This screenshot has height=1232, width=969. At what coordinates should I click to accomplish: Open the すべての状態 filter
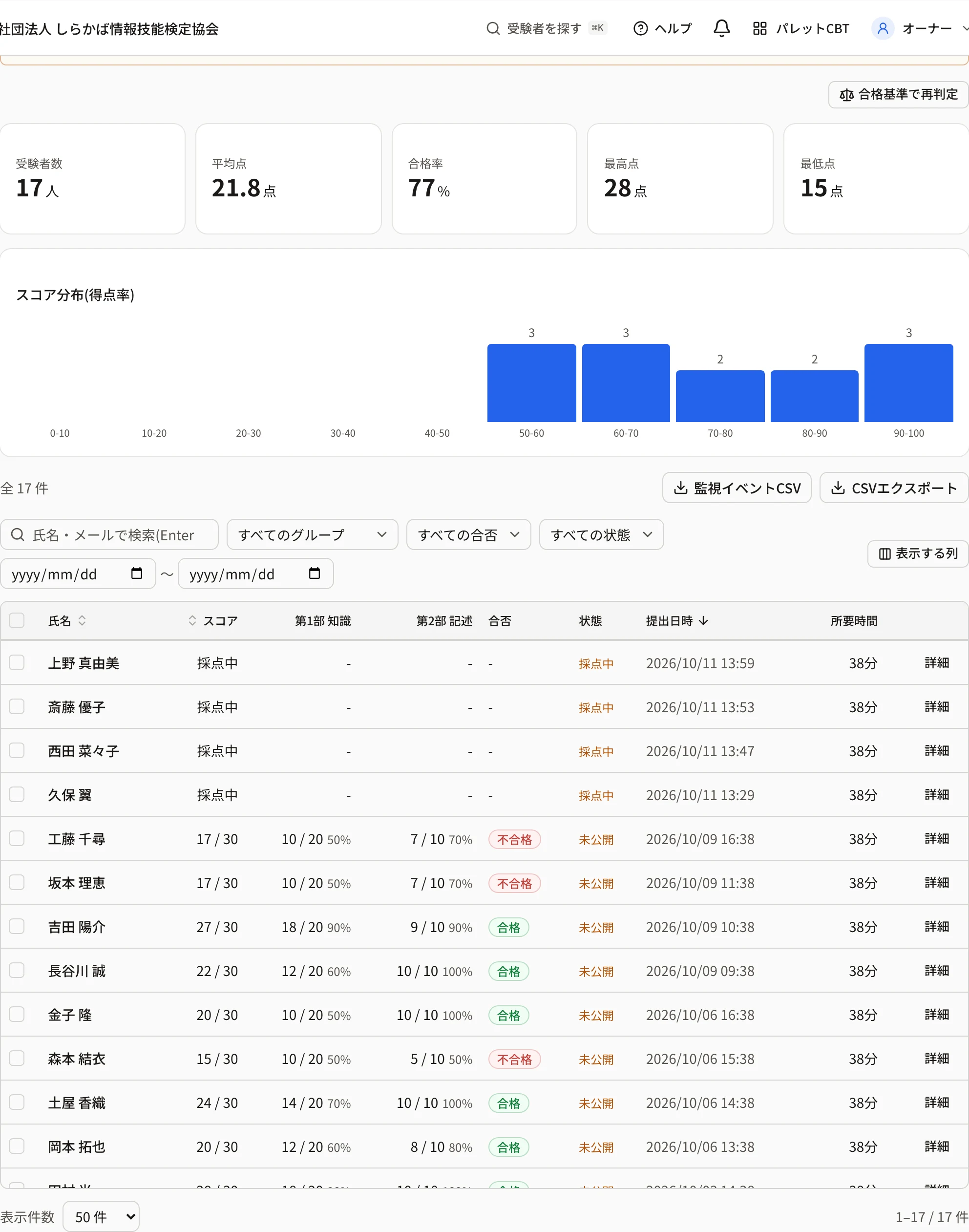tap(601, 534)
